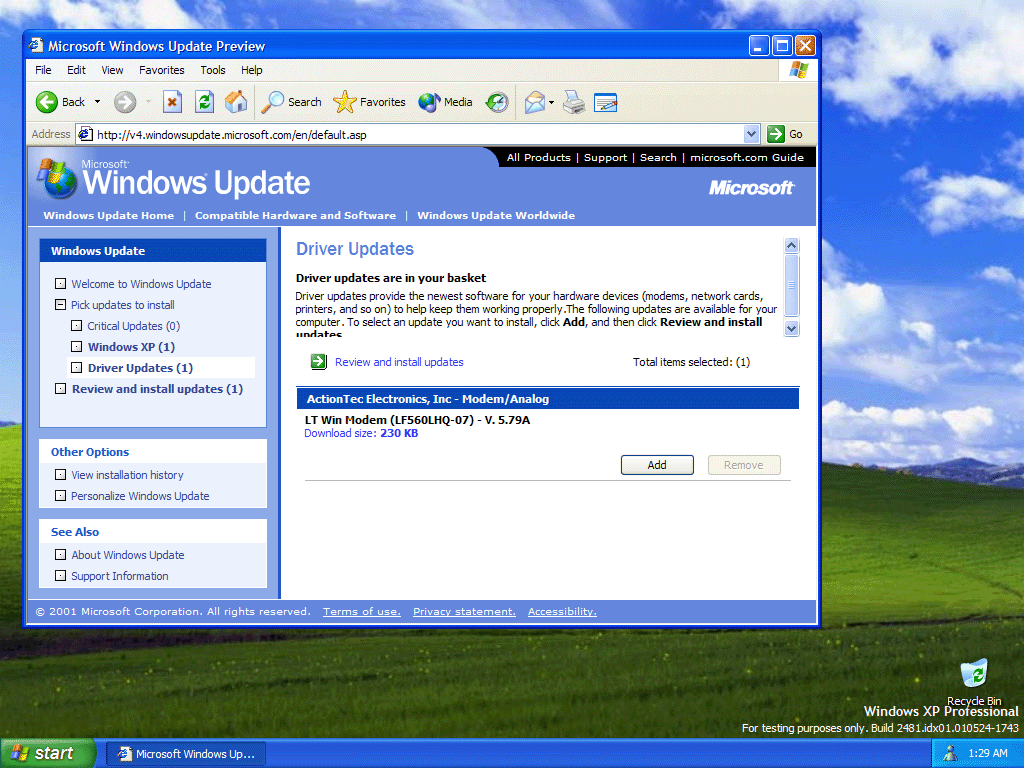Expand the Address bar dropdown arrow
The width and height of the screenshot is (1024, 768).
click(751, 134)
